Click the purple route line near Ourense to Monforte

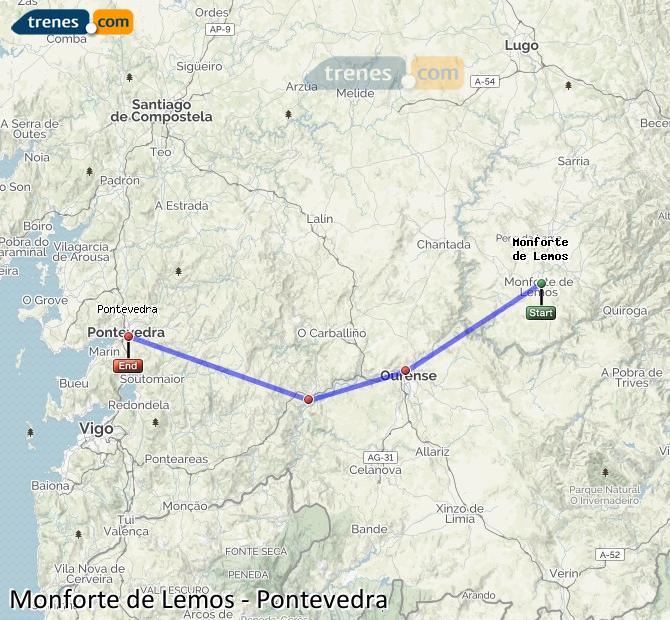(x=470, y=328)
